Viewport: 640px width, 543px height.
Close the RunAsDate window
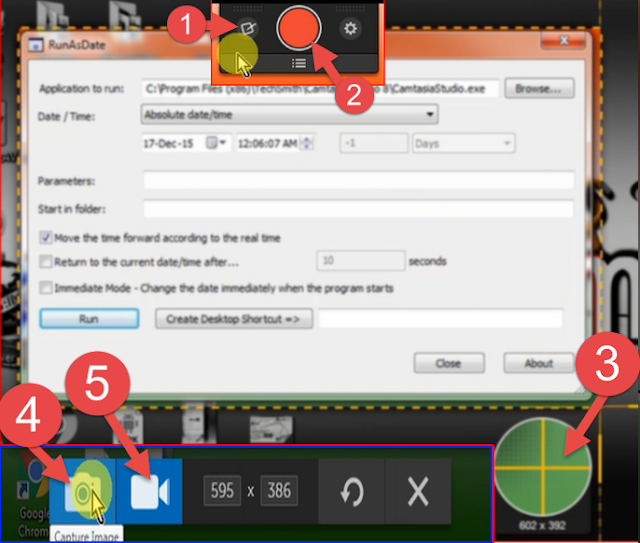pyautogui.click(x=564, y=40)
